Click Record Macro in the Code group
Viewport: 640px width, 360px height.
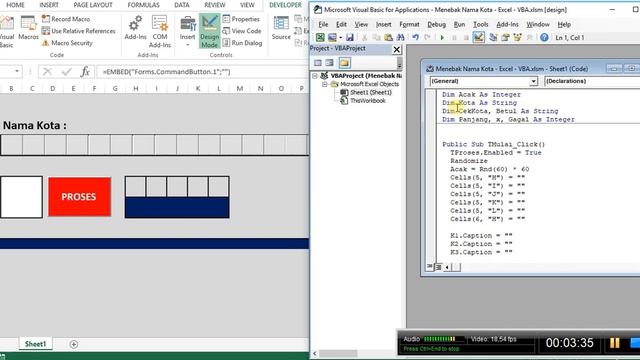[66, 19]
